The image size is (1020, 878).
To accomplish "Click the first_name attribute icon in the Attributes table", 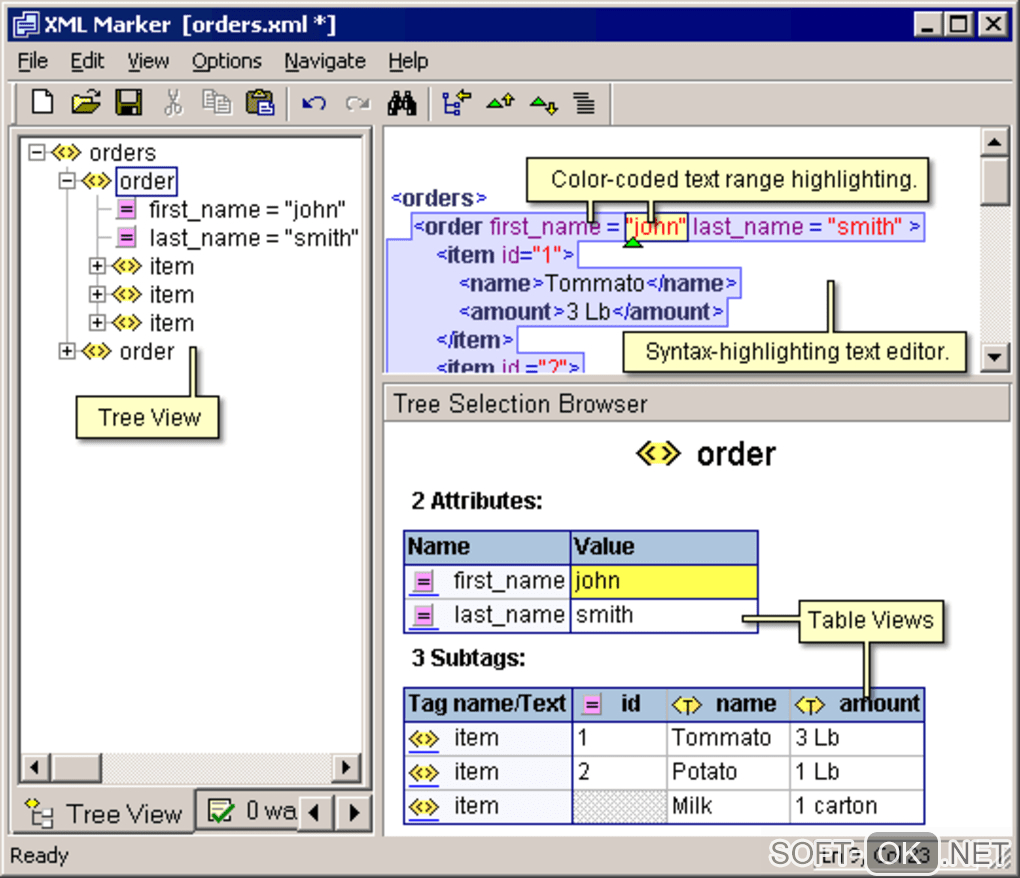I will pos(424,581).
